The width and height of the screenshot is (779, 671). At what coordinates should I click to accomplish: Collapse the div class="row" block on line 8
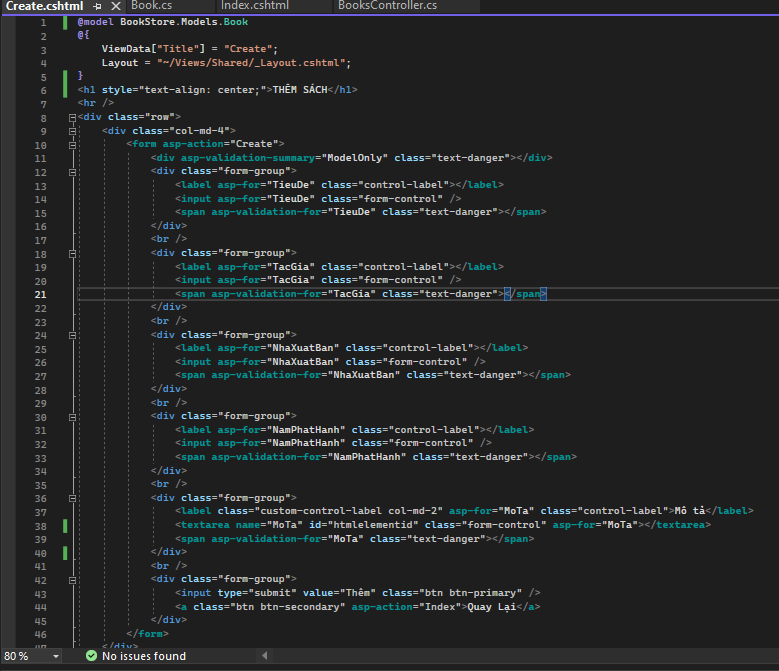coord(72,117)
